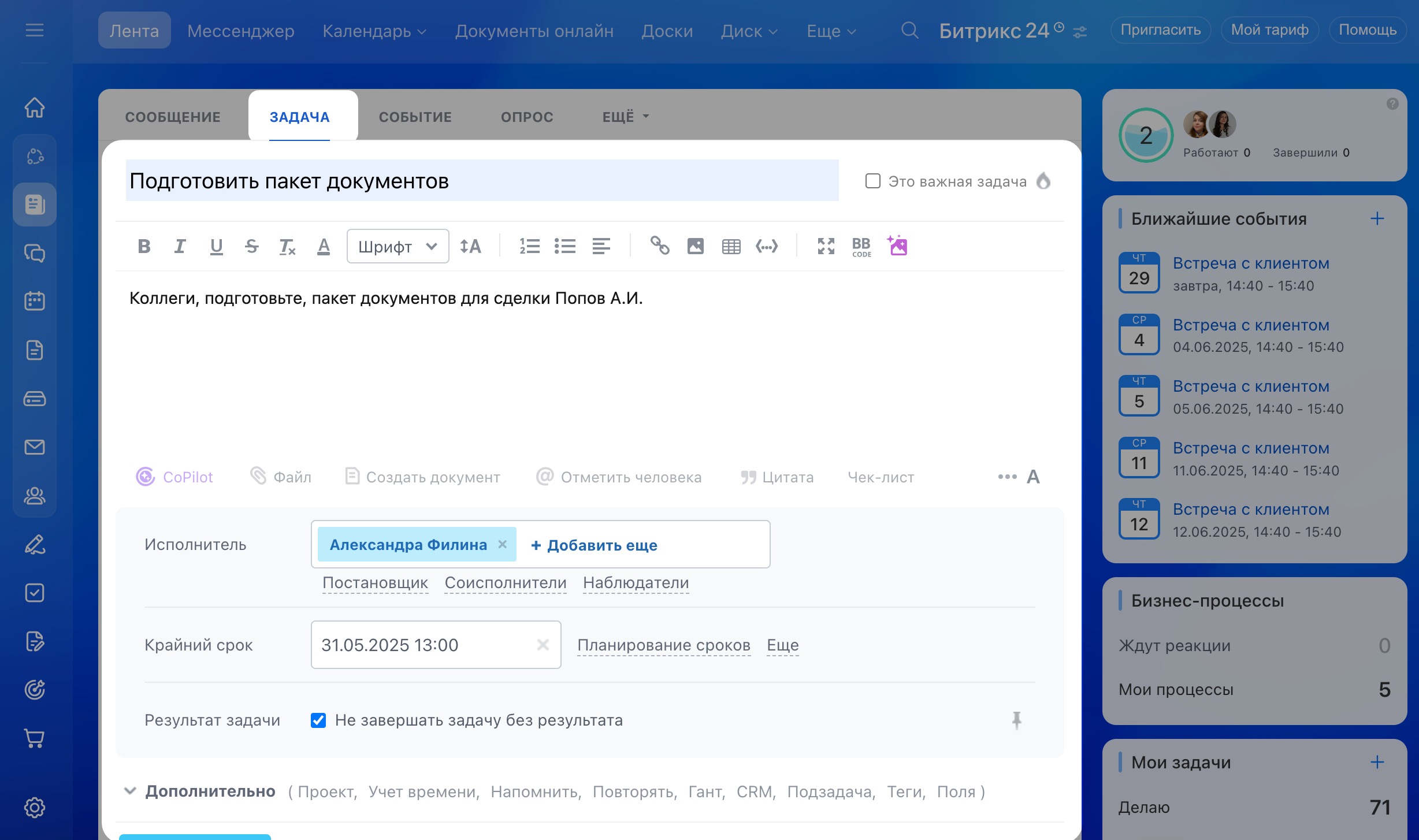
Task: Click Добавить еще executor link
Action: tap(594, 545)
